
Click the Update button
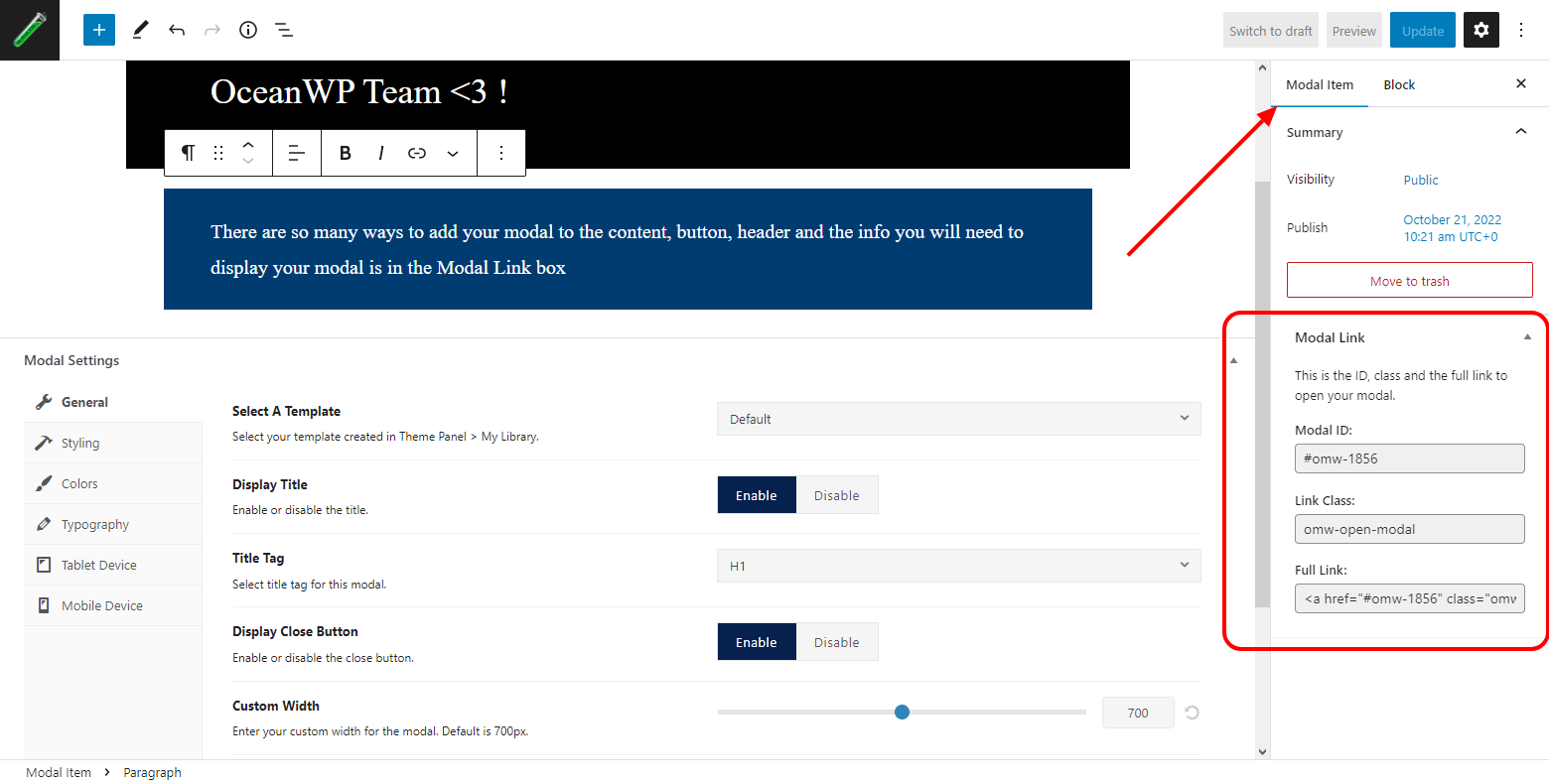point(1423,31)
